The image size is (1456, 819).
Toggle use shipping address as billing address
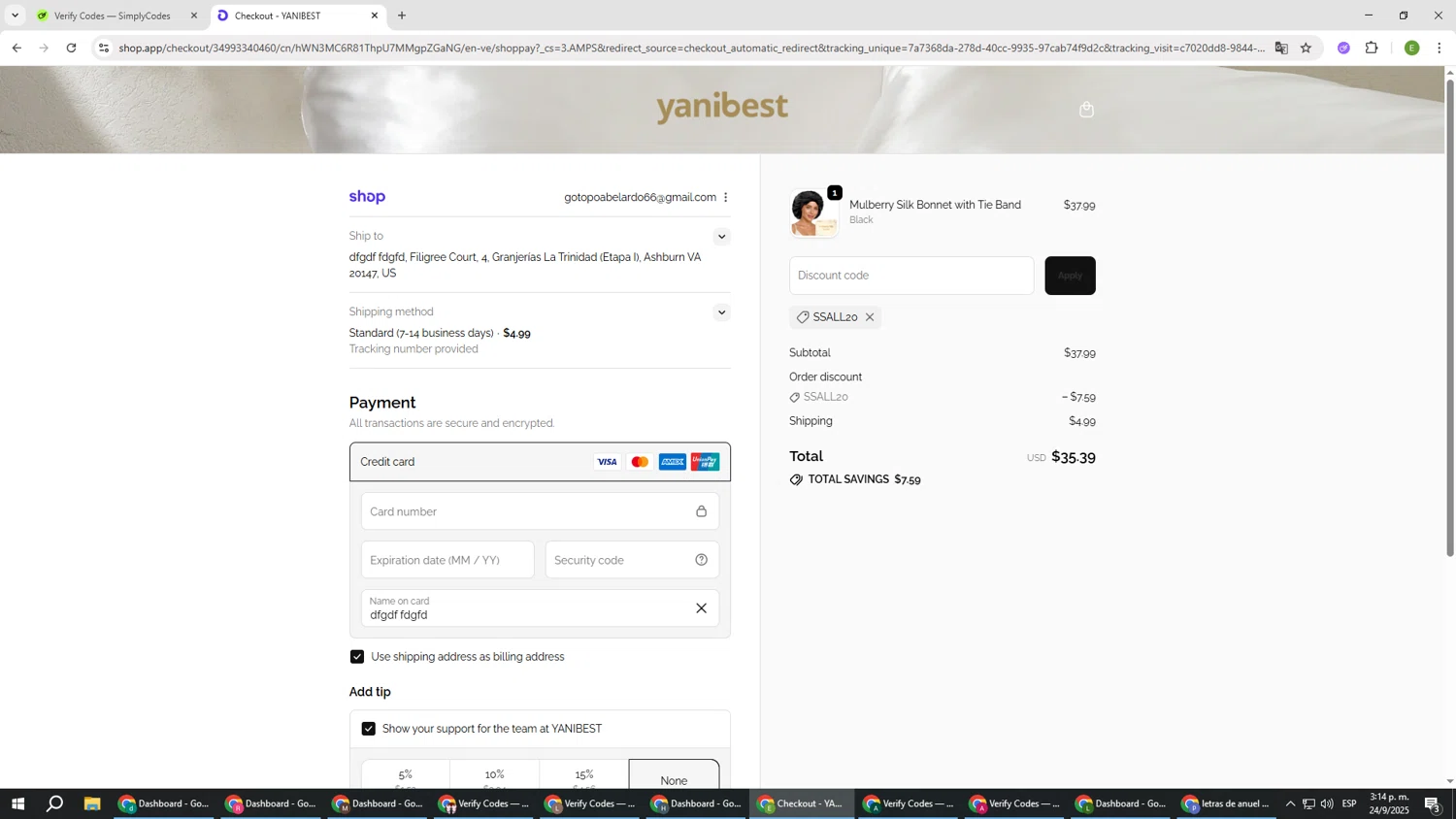coord(357,657)
